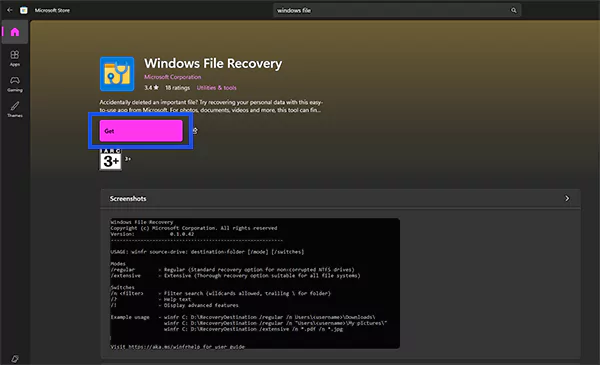
Task: Click the app description text
Action: click(211, 106)
